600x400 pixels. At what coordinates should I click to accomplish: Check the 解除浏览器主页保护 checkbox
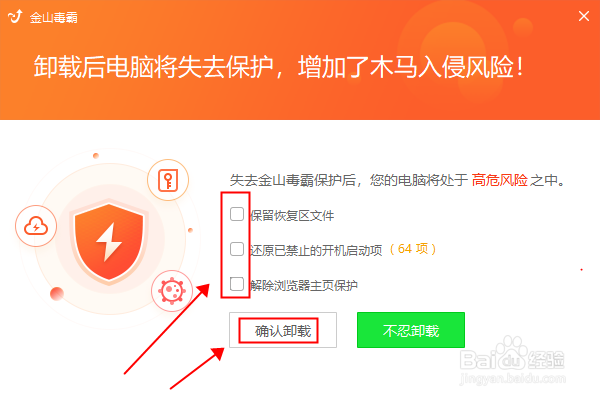(237, 284)
